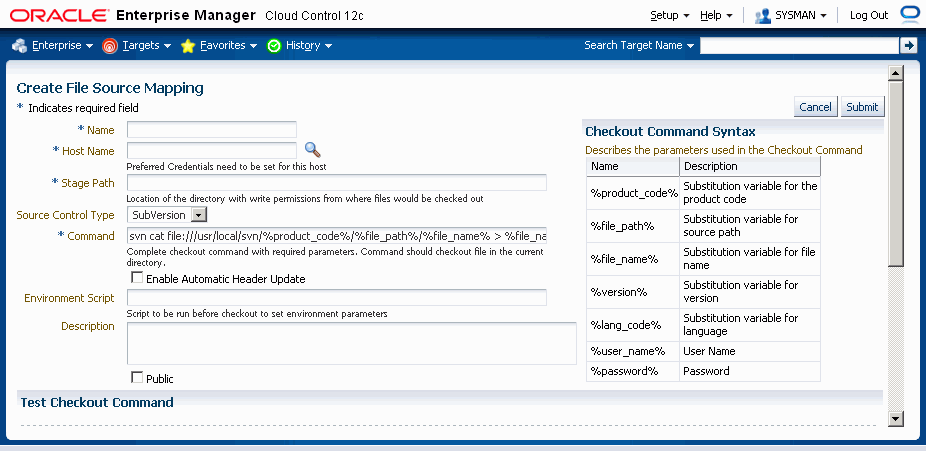Image resolution: width=926 pixels, height=451 pixels.
Task: Click the %file_path% table cell
Action: 633,226
